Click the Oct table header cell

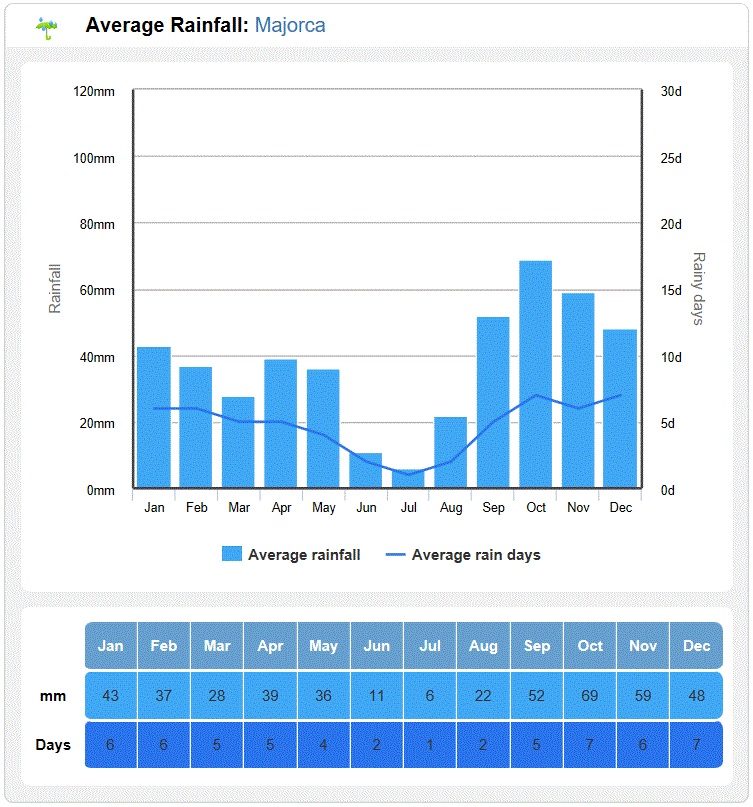tap(590, 645)
